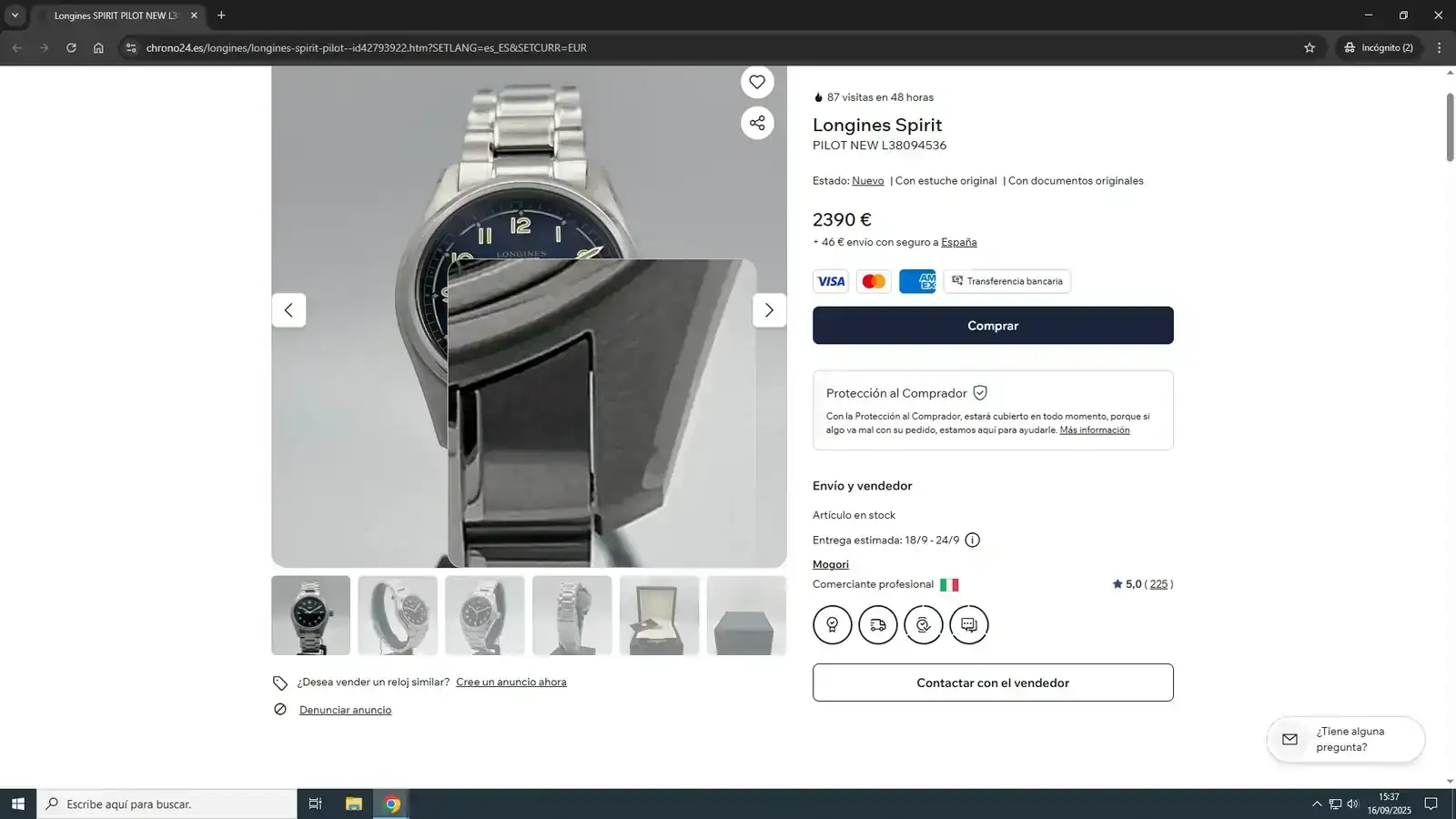
Task: Go to previous photo with left arrow
Action: click(x=288, y=310)
